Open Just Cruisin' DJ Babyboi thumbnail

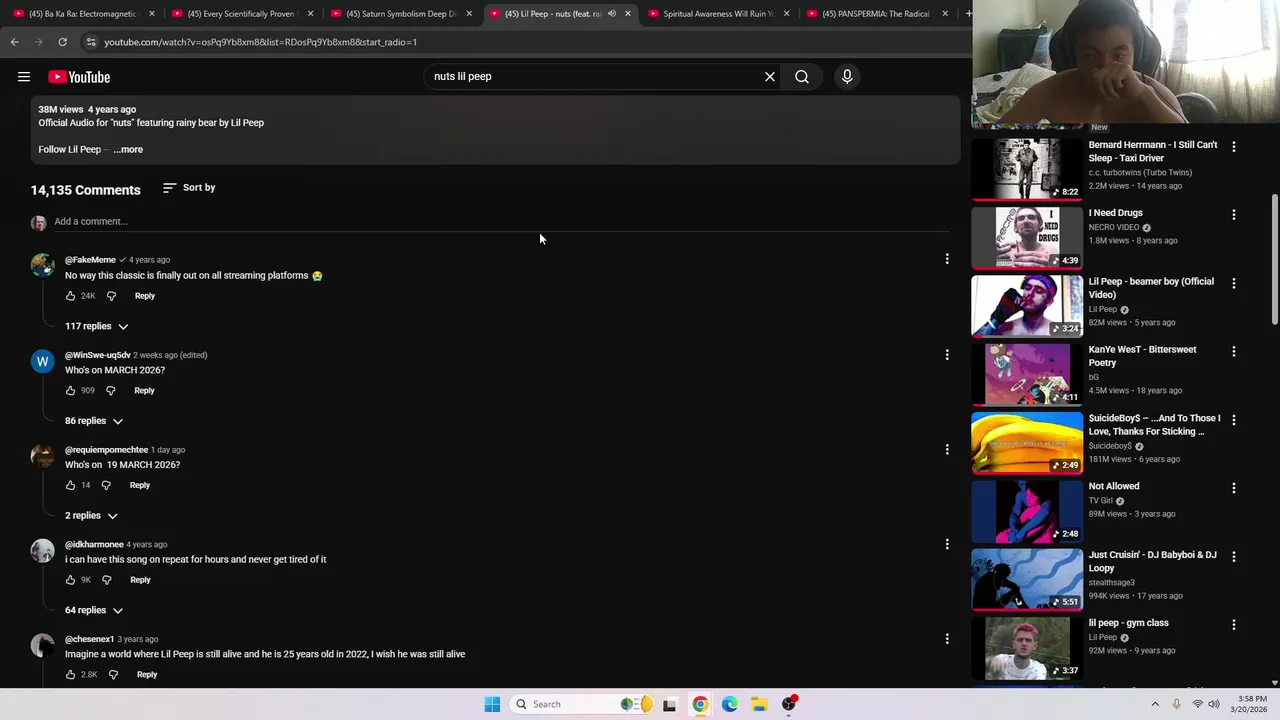click(1027, 579)
